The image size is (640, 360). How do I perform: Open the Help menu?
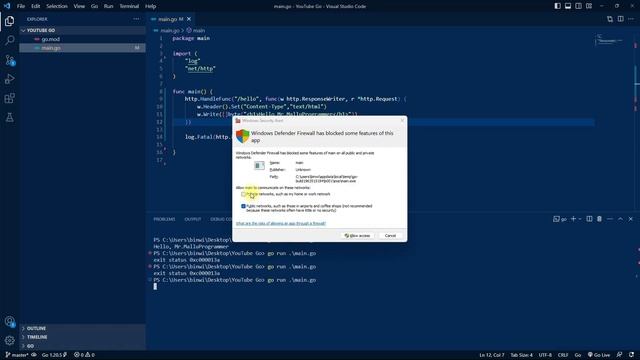point(151,6)
